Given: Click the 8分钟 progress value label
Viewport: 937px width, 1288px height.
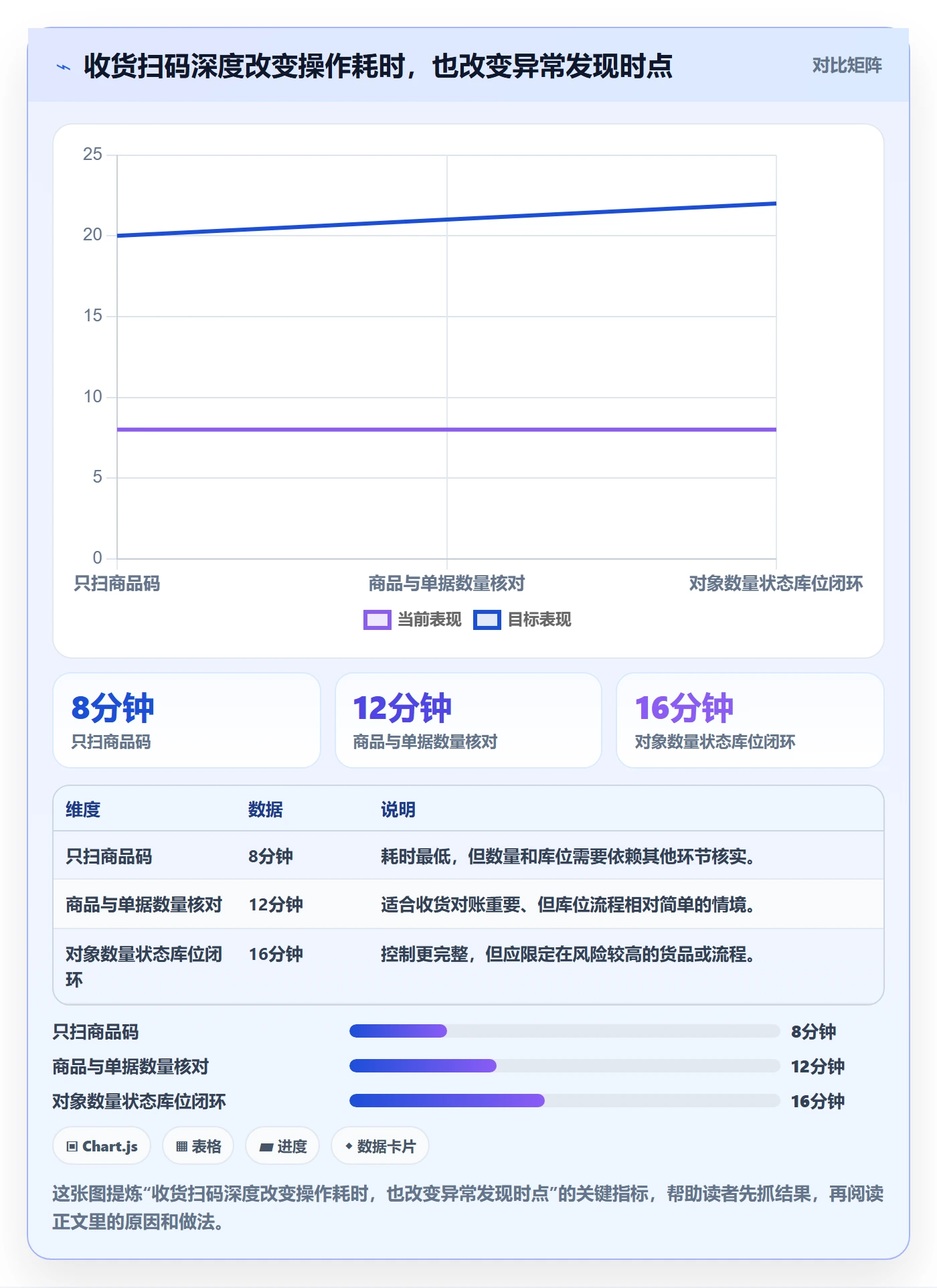Looking at the screenshot, I should pyautogui.click(x=813, y=1032).
